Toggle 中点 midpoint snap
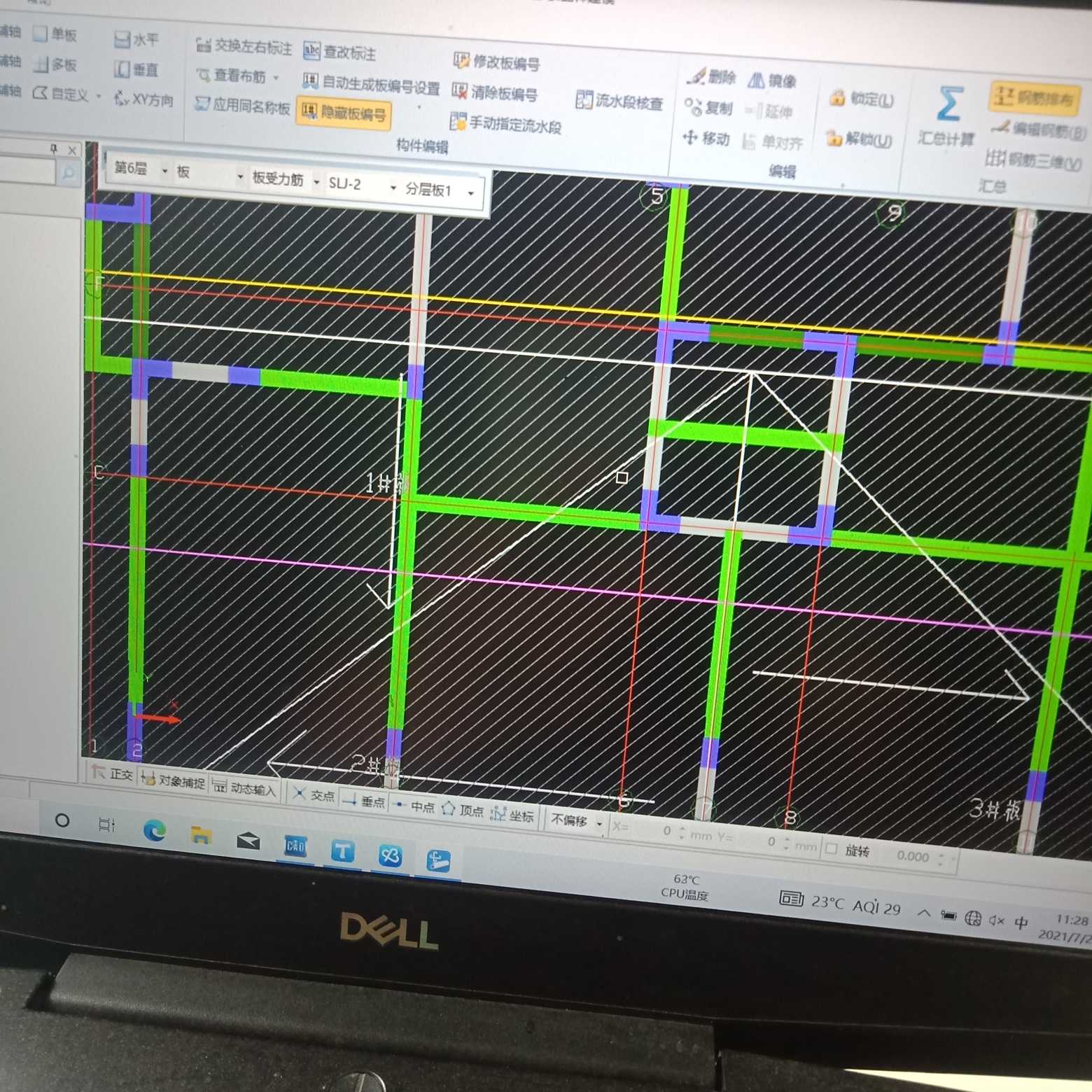The width and height of the screenshot is (1092, 1092). 414,806
